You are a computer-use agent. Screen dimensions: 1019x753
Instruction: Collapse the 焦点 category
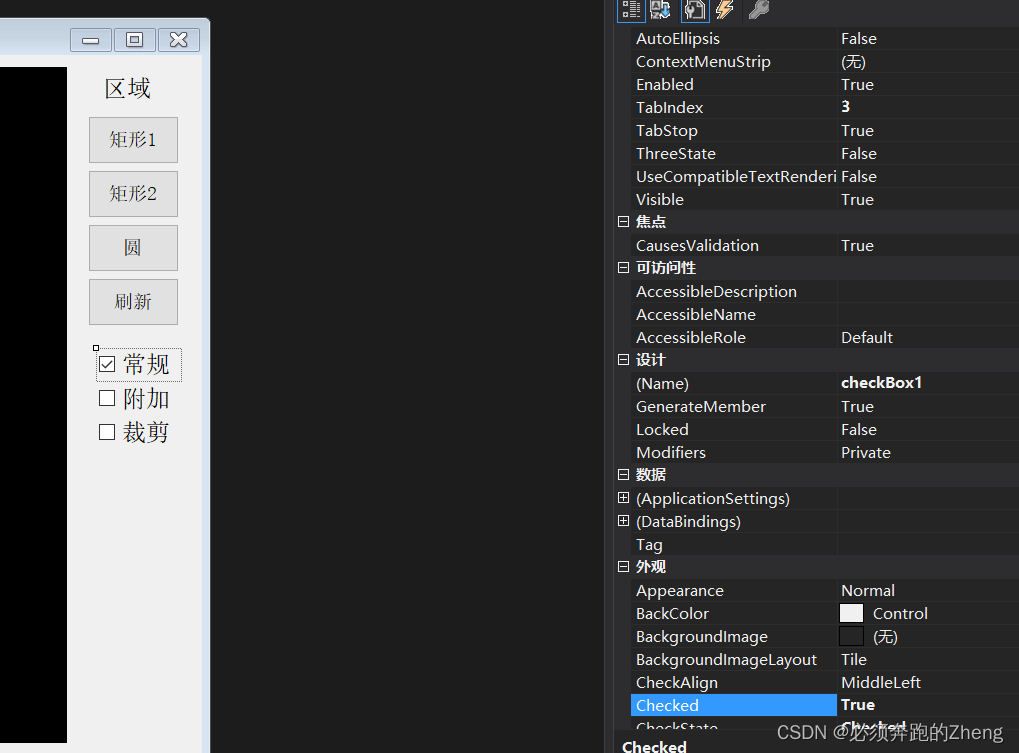pyautogui.click(x=623, y=222)
